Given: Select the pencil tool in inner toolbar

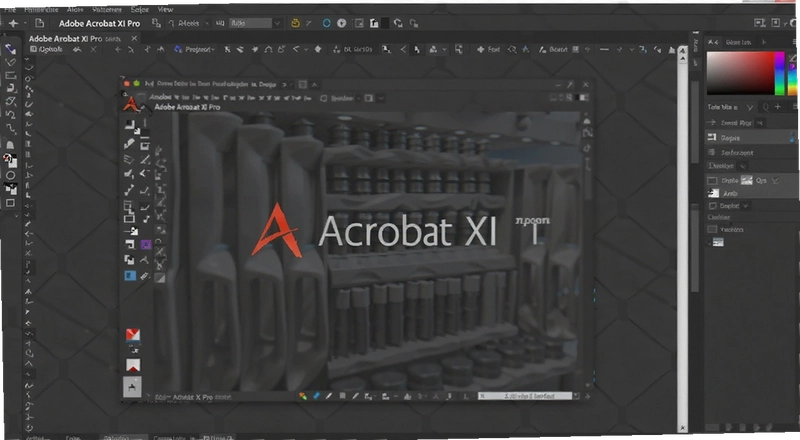Looking at the screenshot, I should 129,144.
